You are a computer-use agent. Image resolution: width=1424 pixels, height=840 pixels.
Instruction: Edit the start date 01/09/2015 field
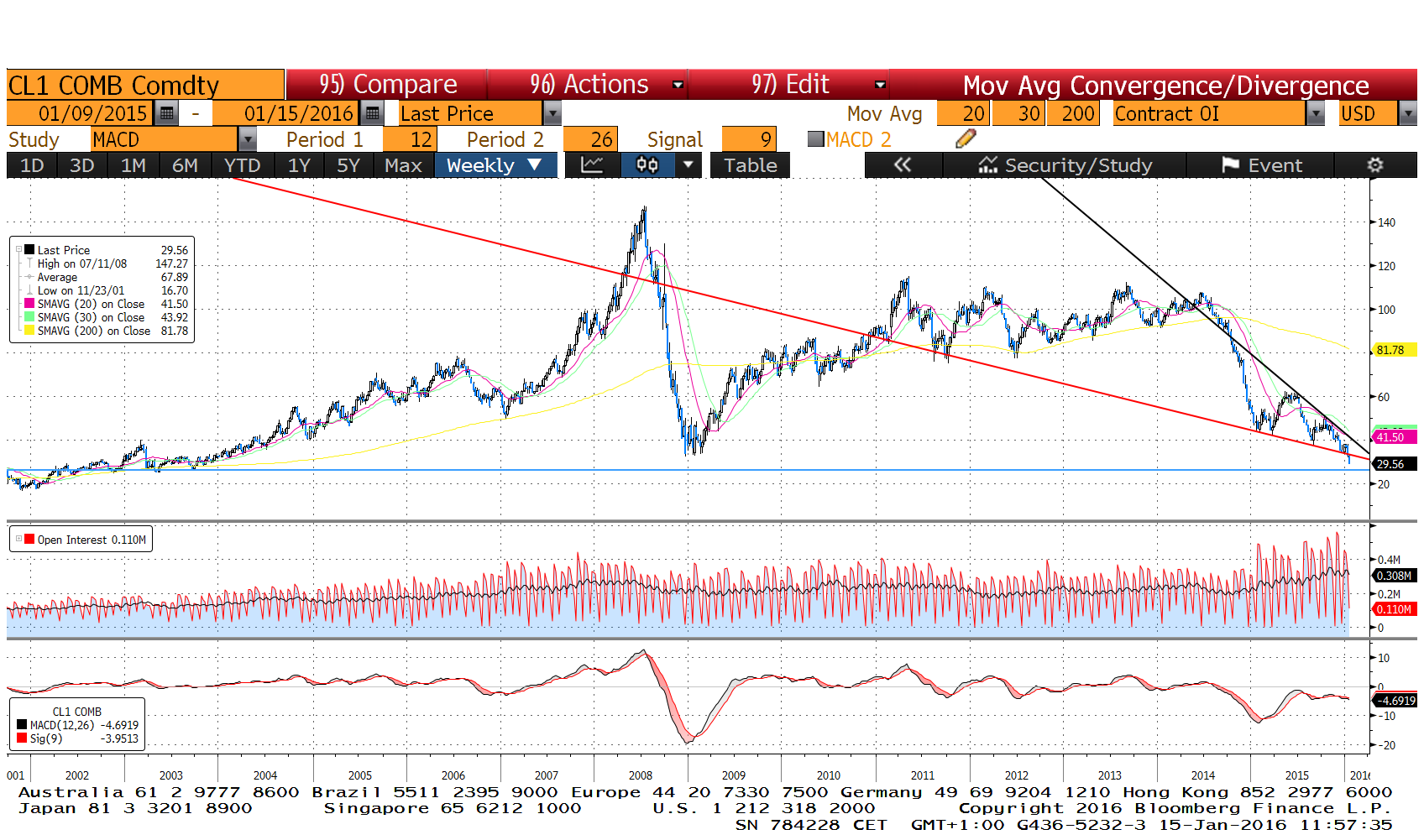(x=81, y=112)
